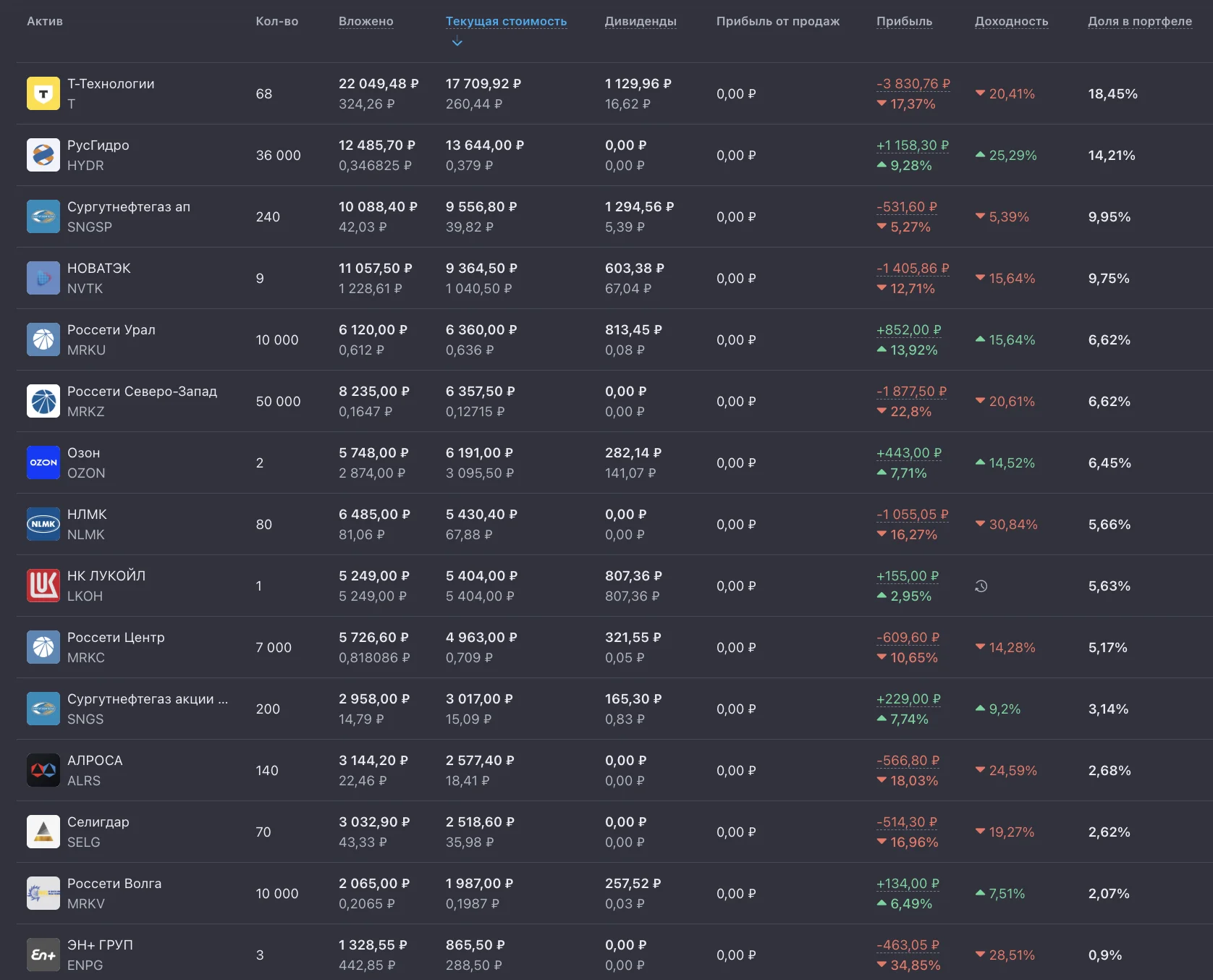Sort by Прибыль column header

905,21
